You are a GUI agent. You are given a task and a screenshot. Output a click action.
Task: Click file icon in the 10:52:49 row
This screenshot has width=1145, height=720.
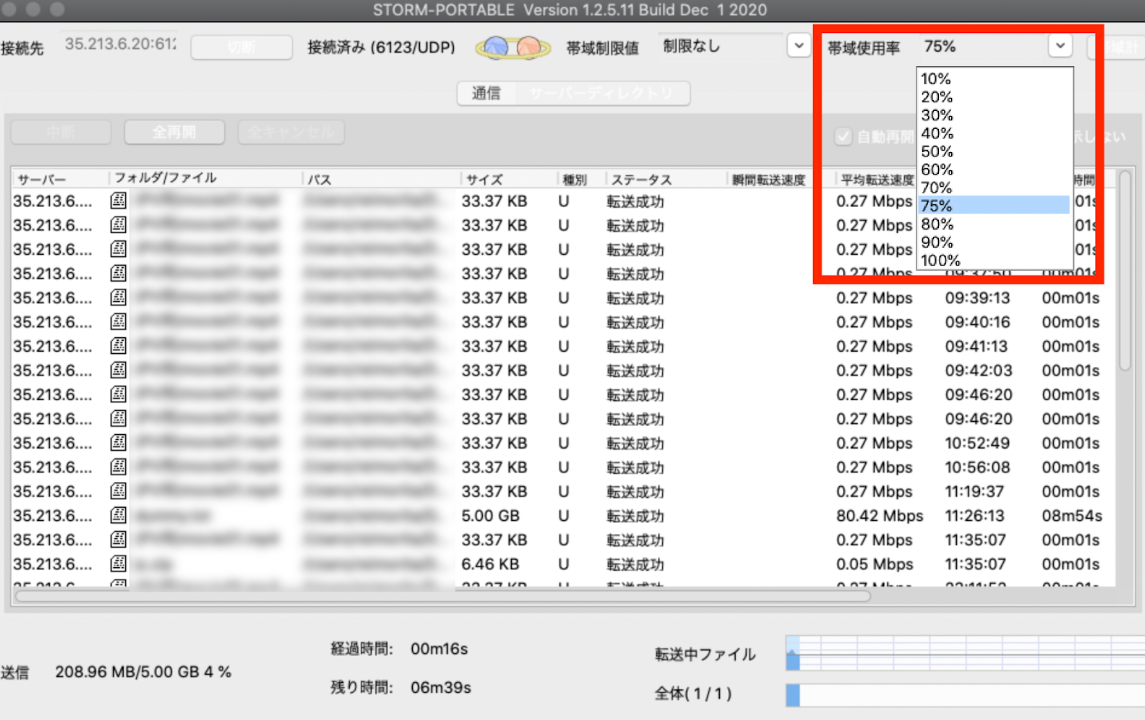(118, 443)
